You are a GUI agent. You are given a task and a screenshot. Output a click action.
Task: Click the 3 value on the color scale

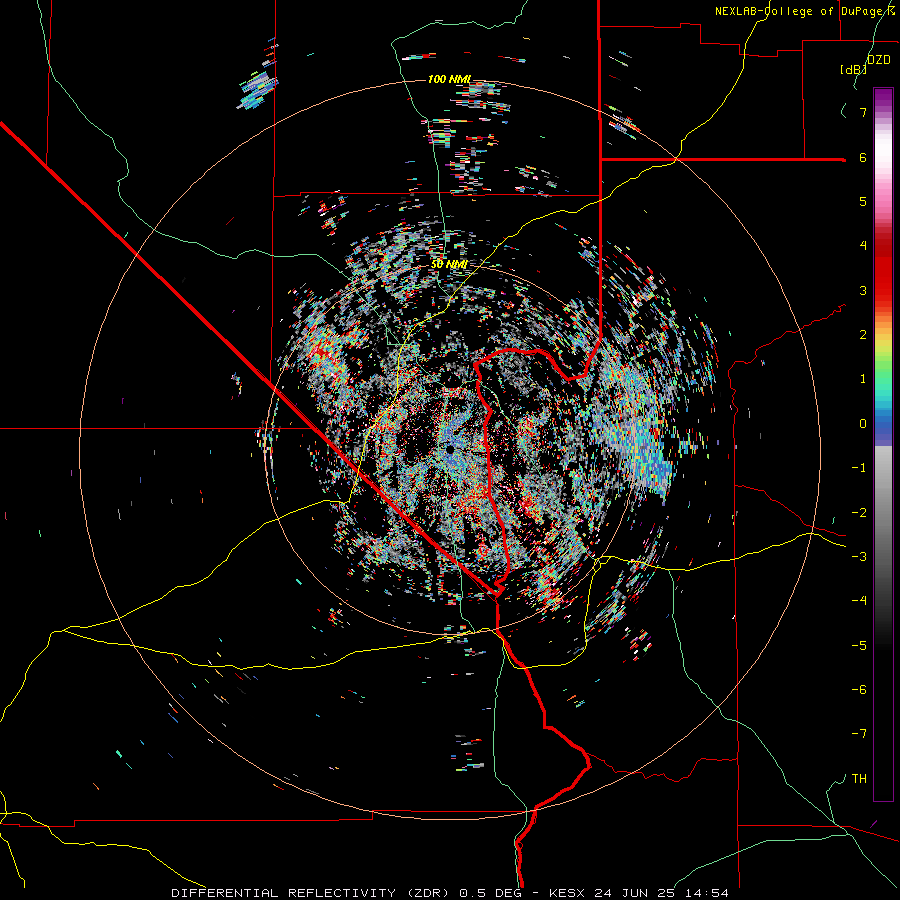click(863, 290)
